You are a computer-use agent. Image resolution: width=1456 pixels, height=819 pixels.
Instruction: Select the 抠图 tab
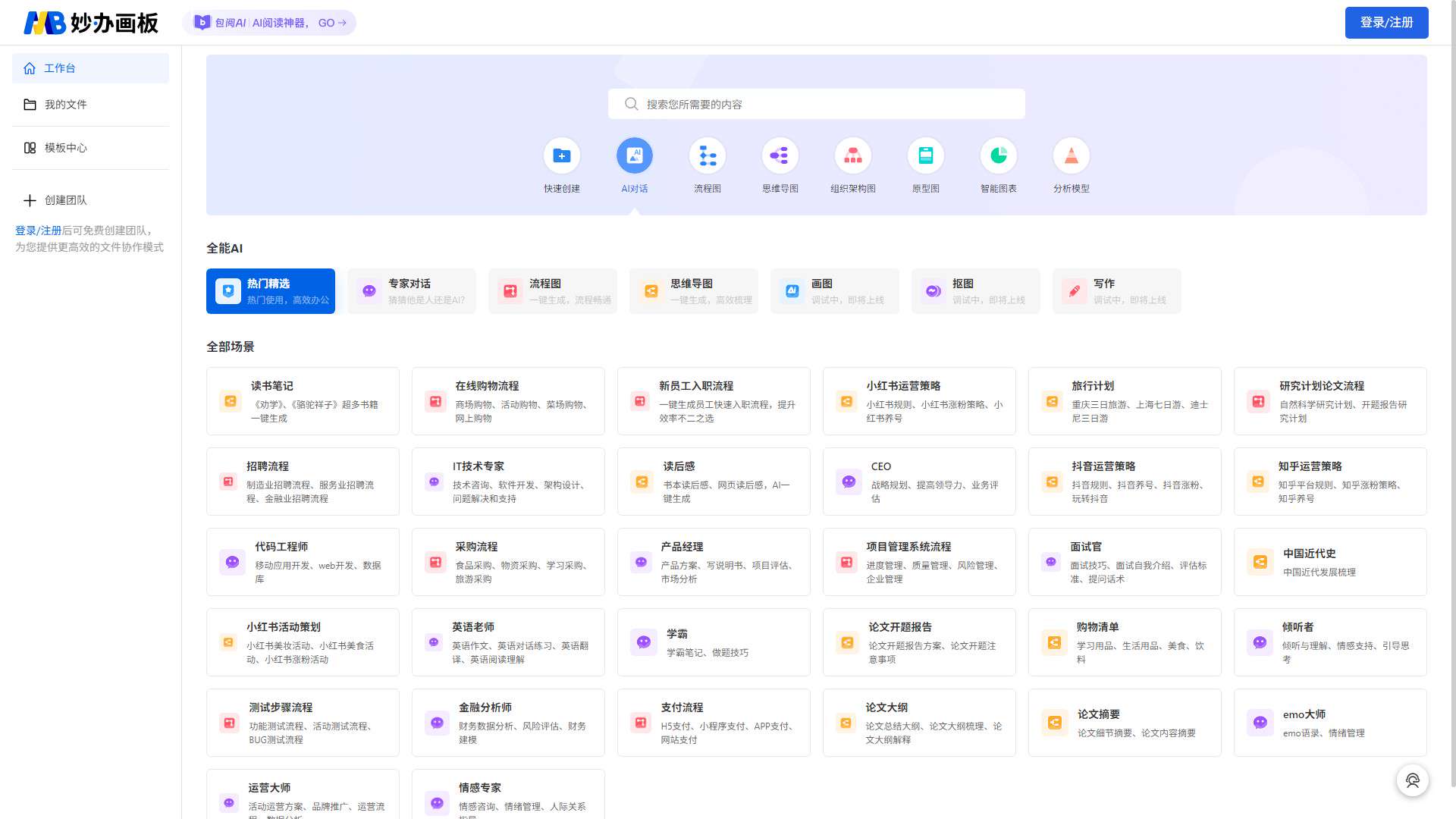point(976,291)
